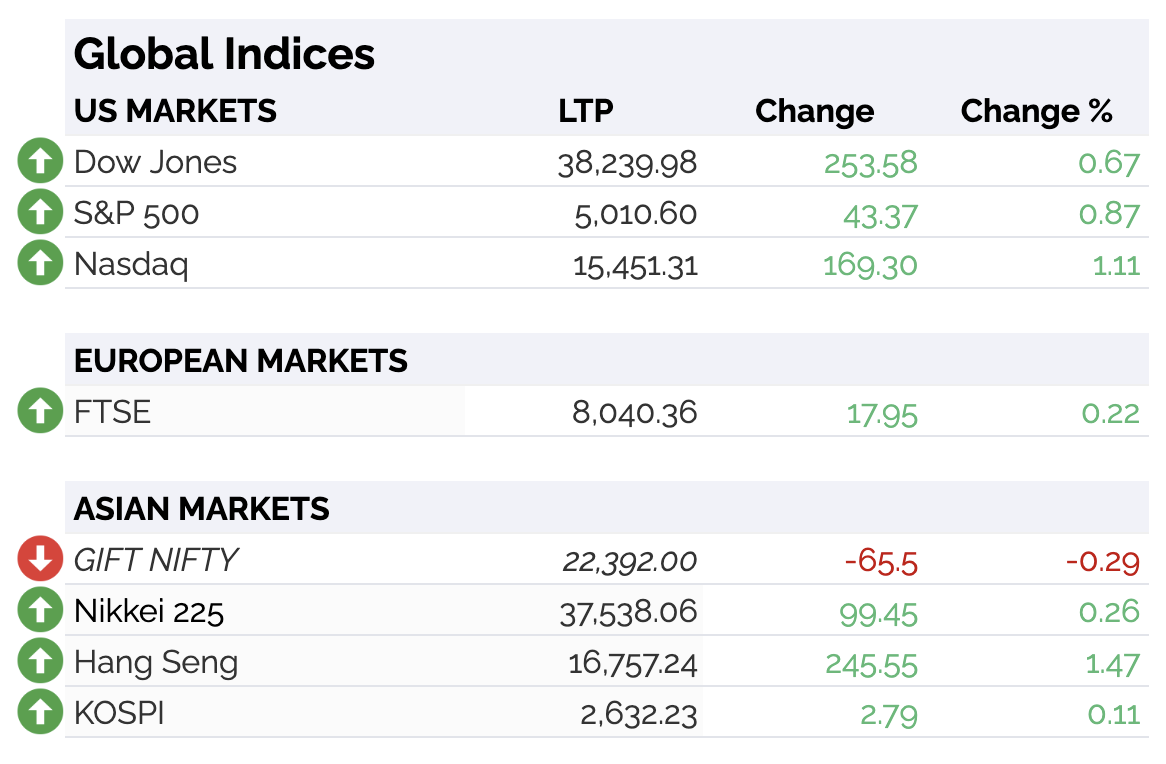Click the Change column header
This screenshot has width=1166, height=764.
click(x=814, y=112)
